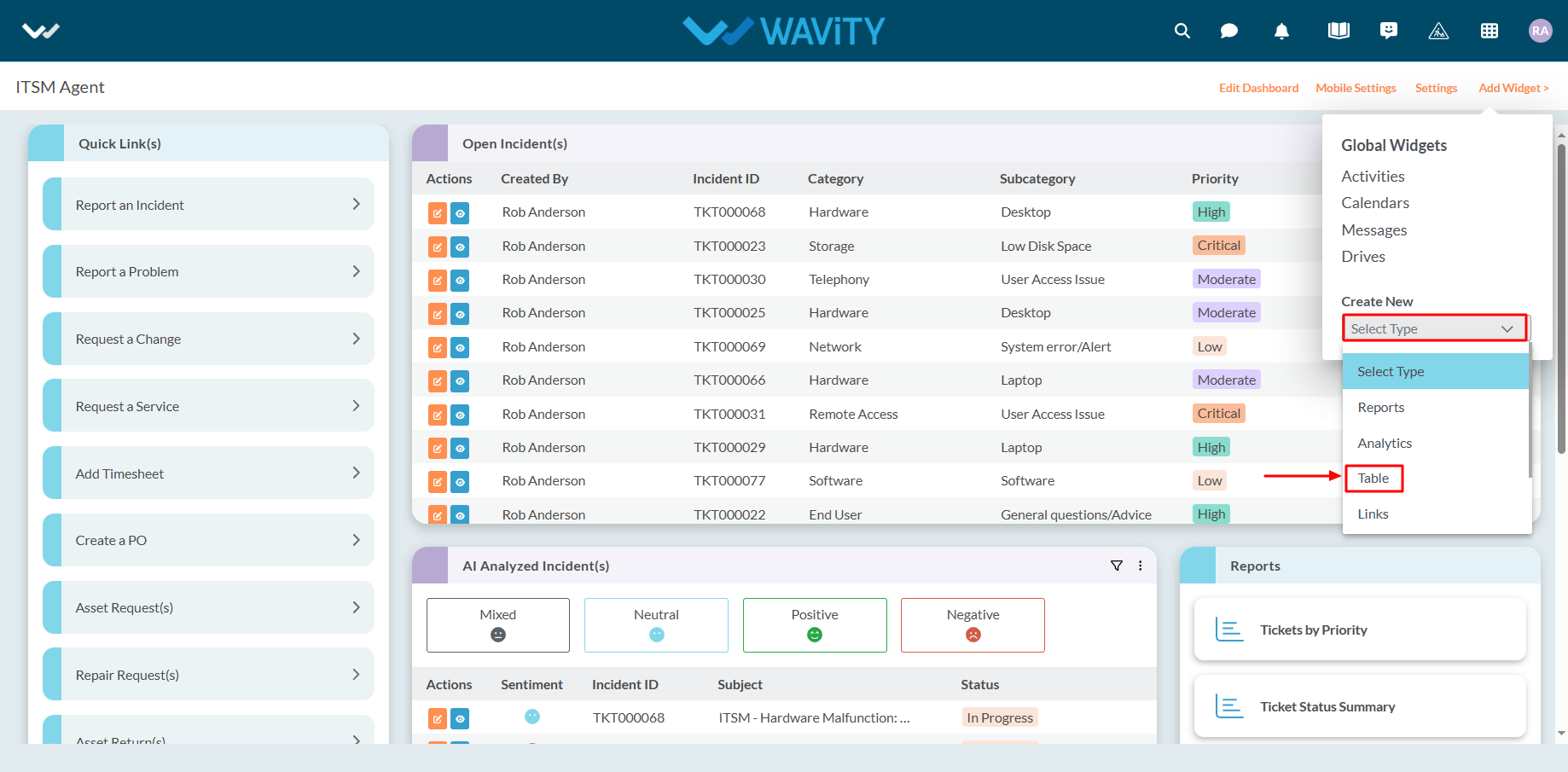Open the book knowledge base icon
This screenshot has width=1568, height=772.
1339,31
